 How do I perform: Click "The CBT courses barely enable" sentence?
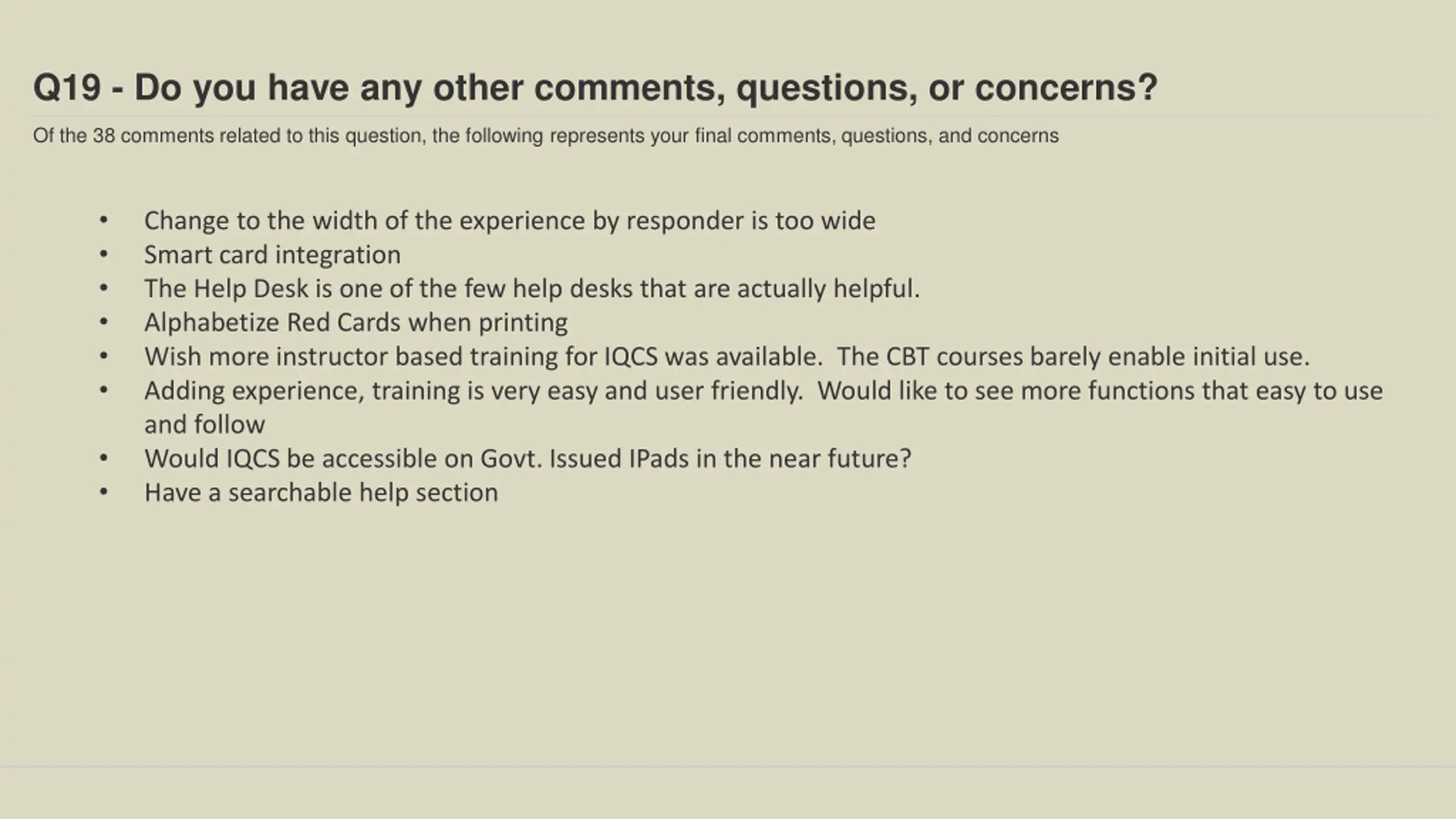1073,357
